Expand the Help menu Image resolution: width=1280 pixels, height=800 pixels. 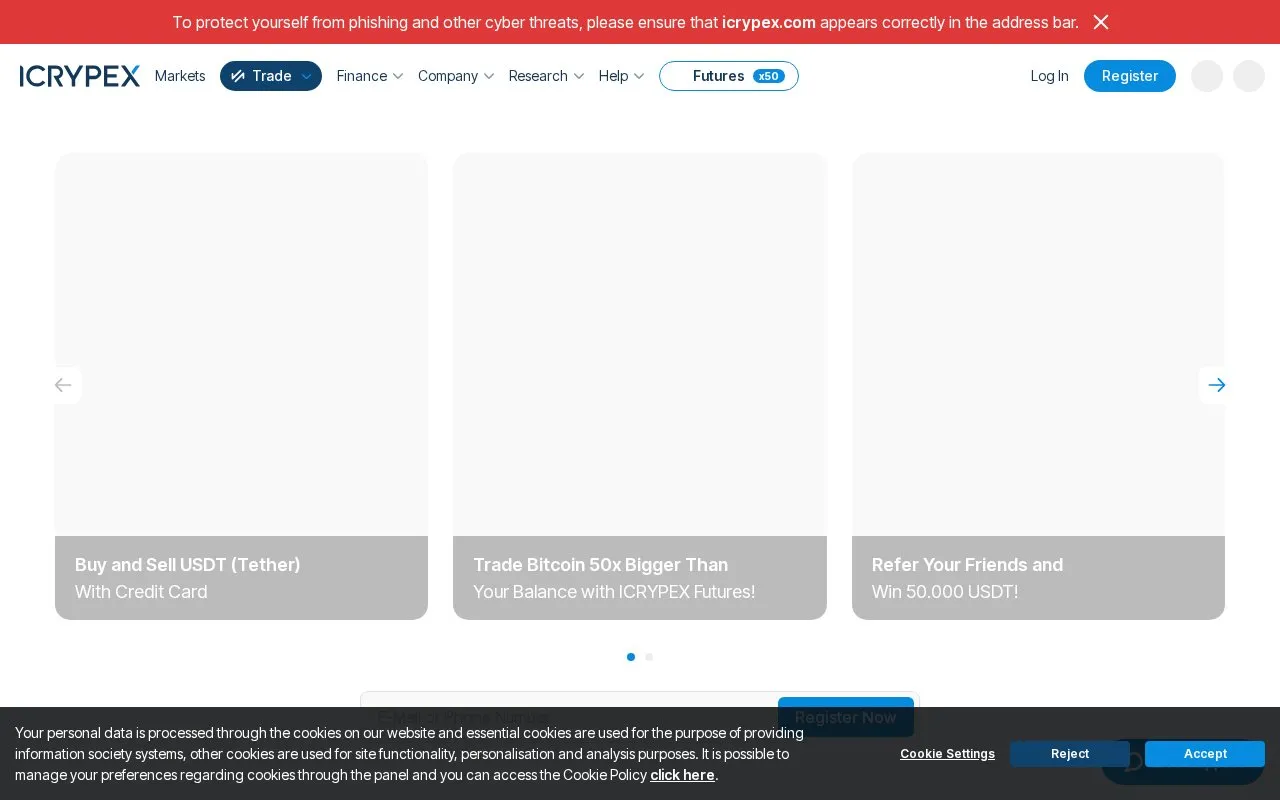(621, 76)
